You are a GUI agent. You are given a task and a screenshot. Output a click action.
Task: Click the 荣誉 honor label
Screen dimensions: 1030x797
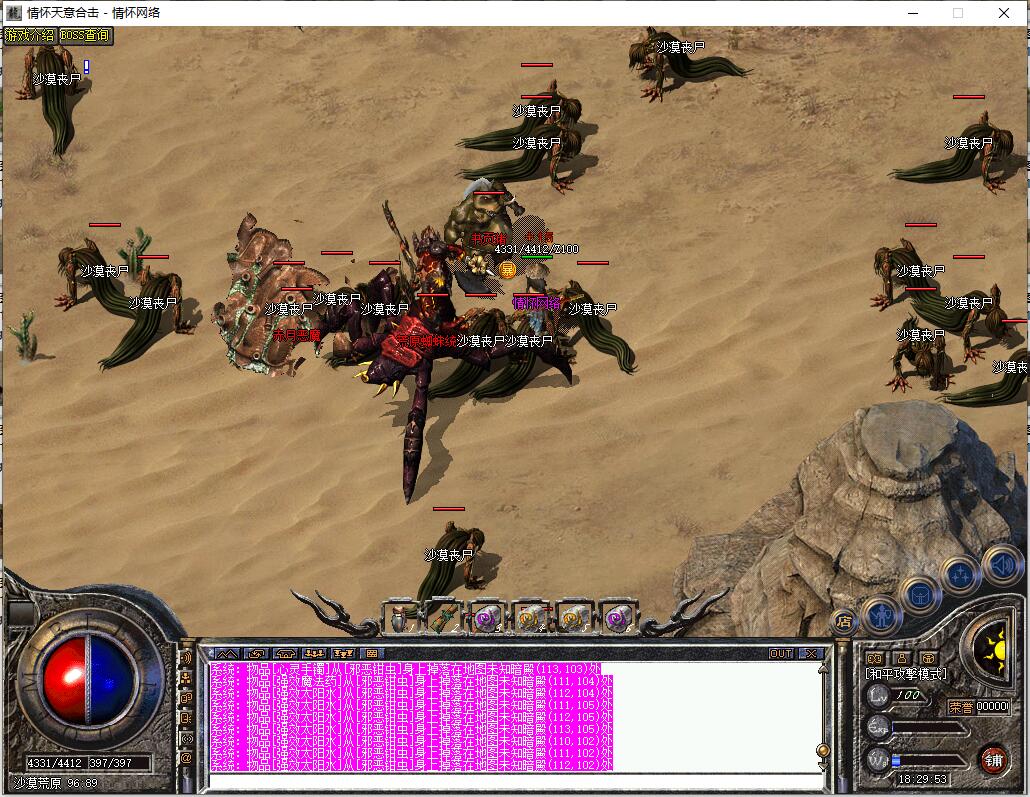[961, 707]
